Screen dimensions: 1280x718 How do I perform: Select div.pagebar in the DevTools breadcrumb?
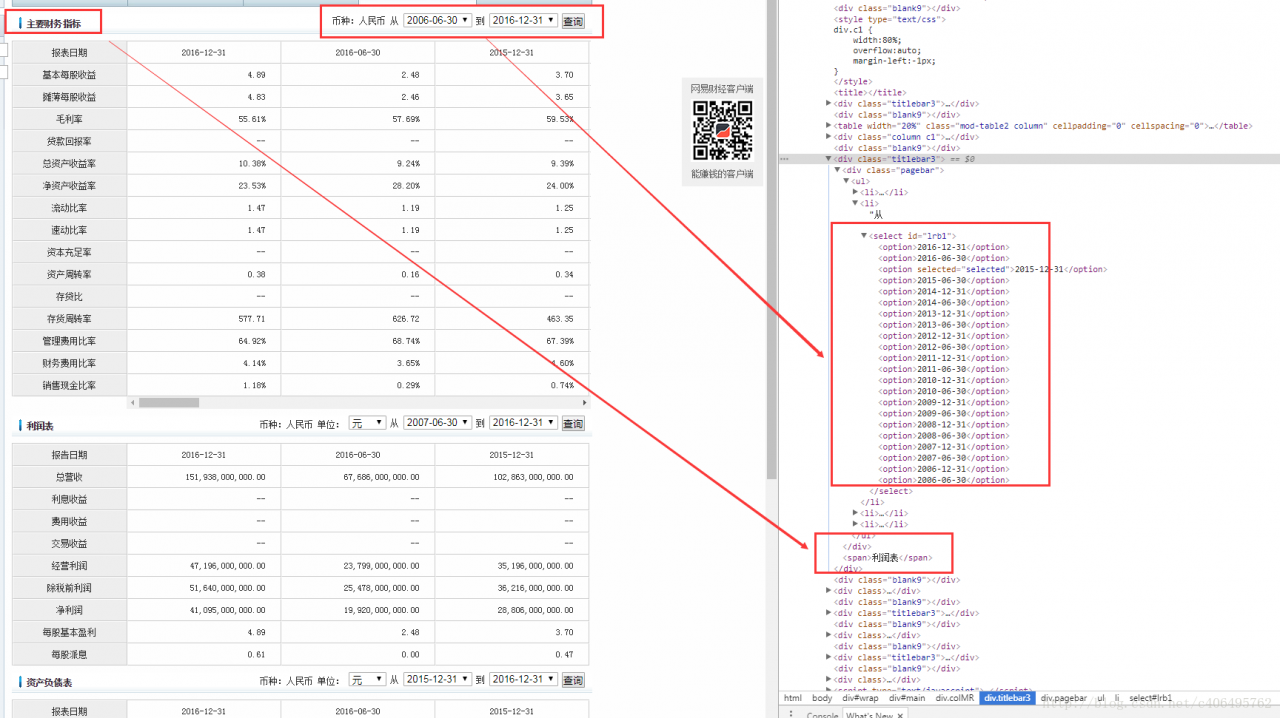pos(1063,698)
